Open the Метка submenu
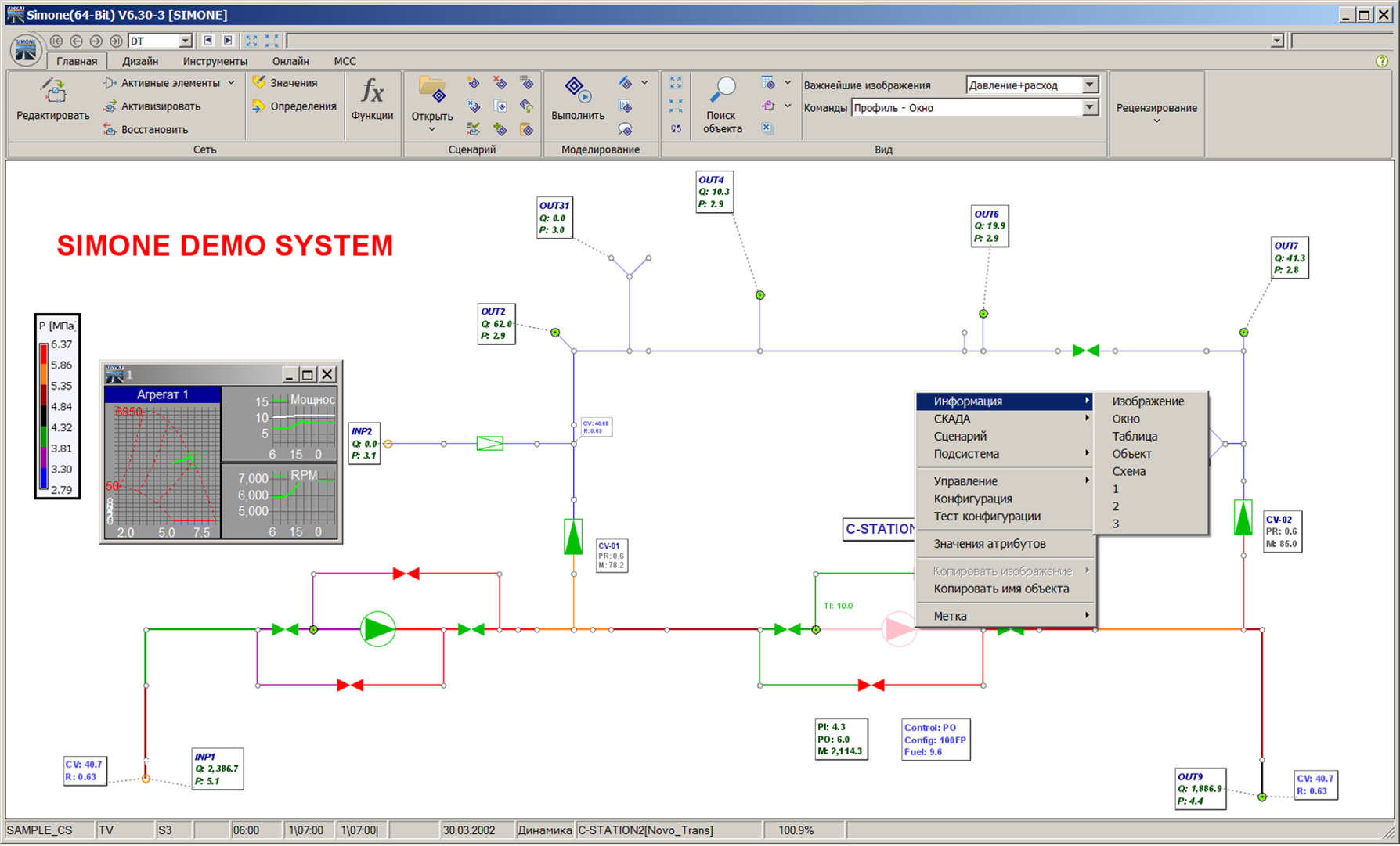 click(x=1005, y=616)
